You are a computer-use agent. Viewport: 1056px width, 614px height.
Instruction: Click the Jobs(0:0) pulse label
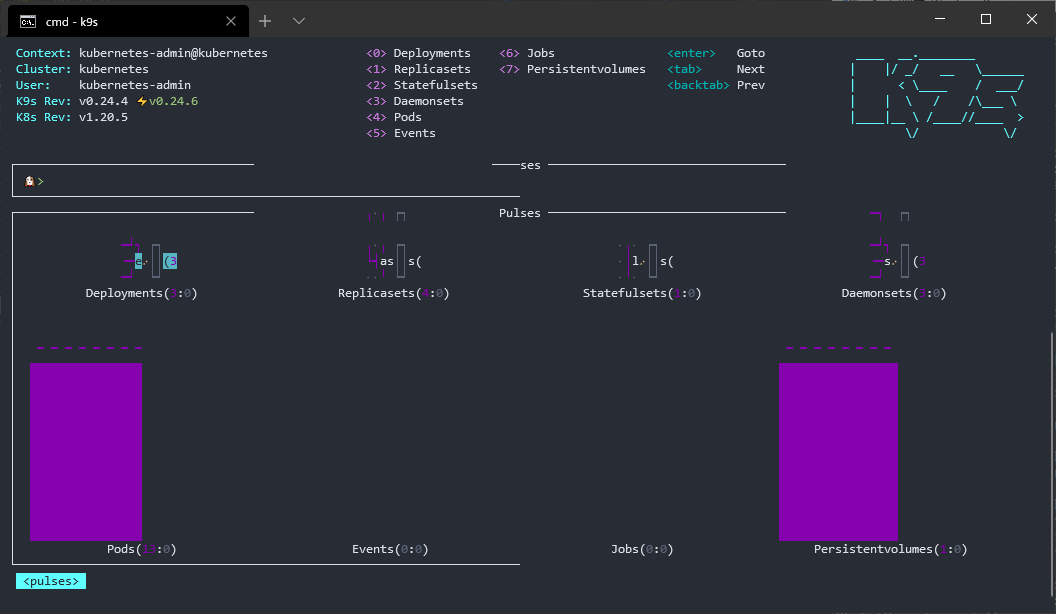click(x=642, y=549)
